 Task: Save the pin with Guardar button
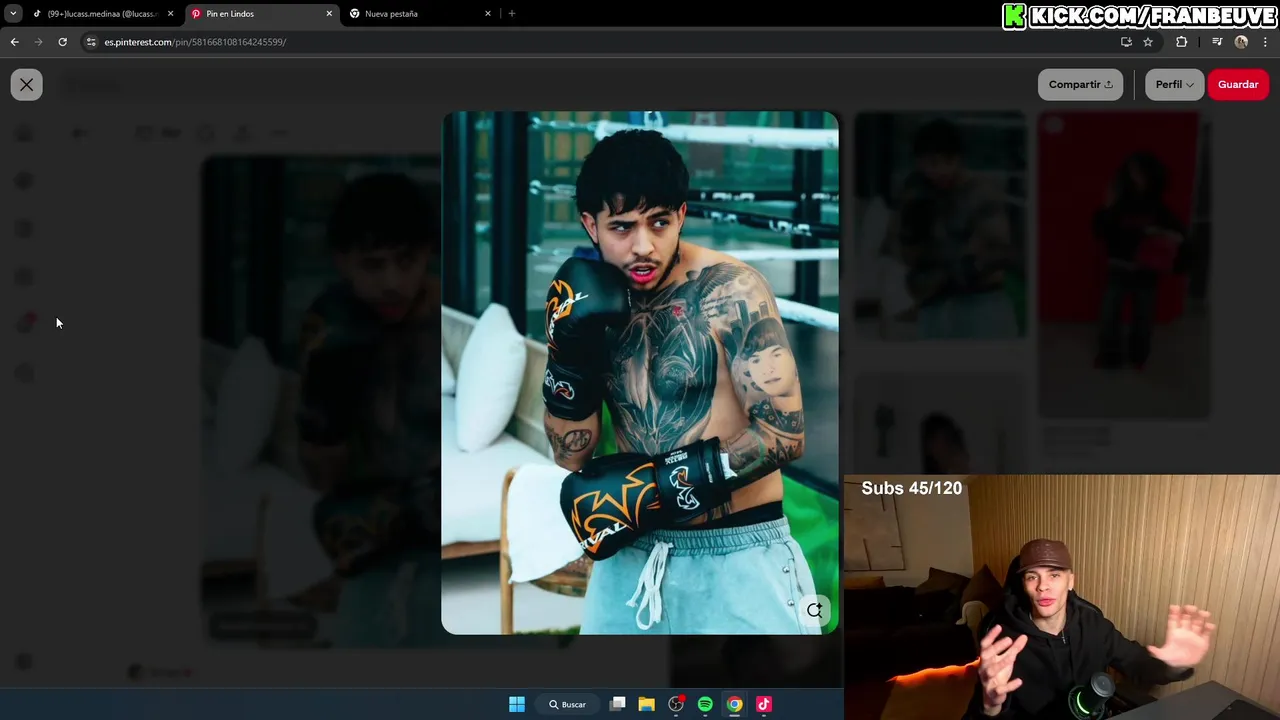tap(1238, 85)
